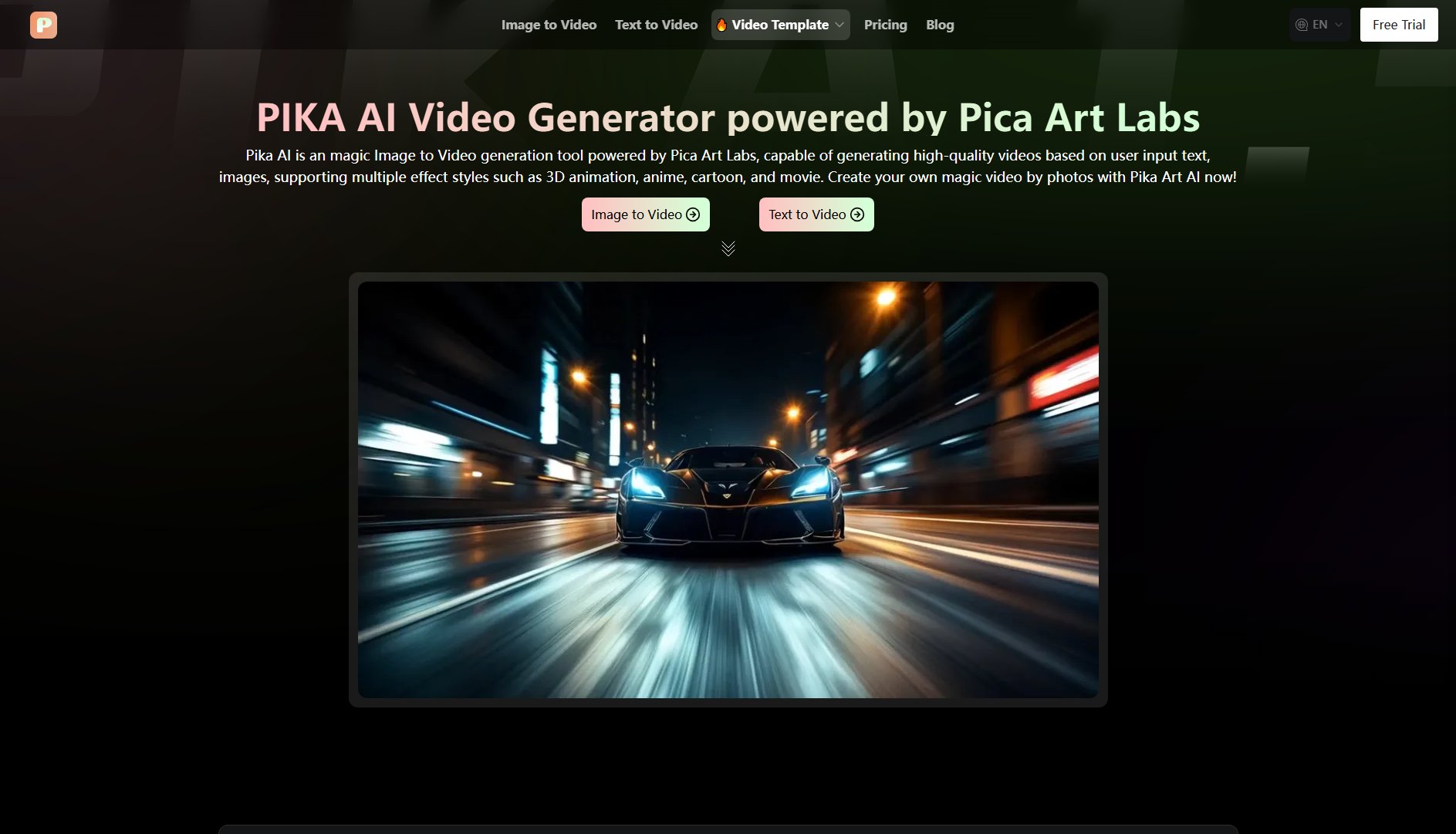Click the Pika logo icon

(43, 25)
